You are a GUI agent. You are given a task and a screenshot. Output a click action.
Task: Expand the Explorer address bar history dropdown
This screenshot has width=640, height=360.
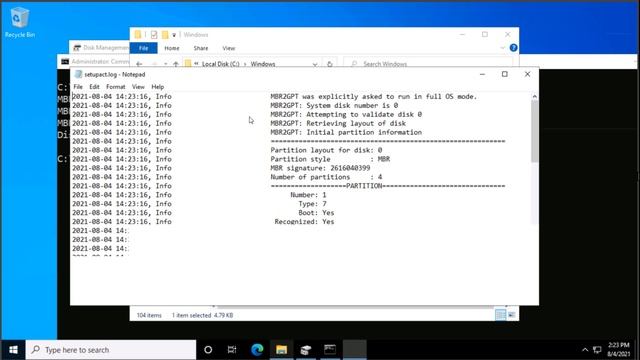tap(315, 64)
